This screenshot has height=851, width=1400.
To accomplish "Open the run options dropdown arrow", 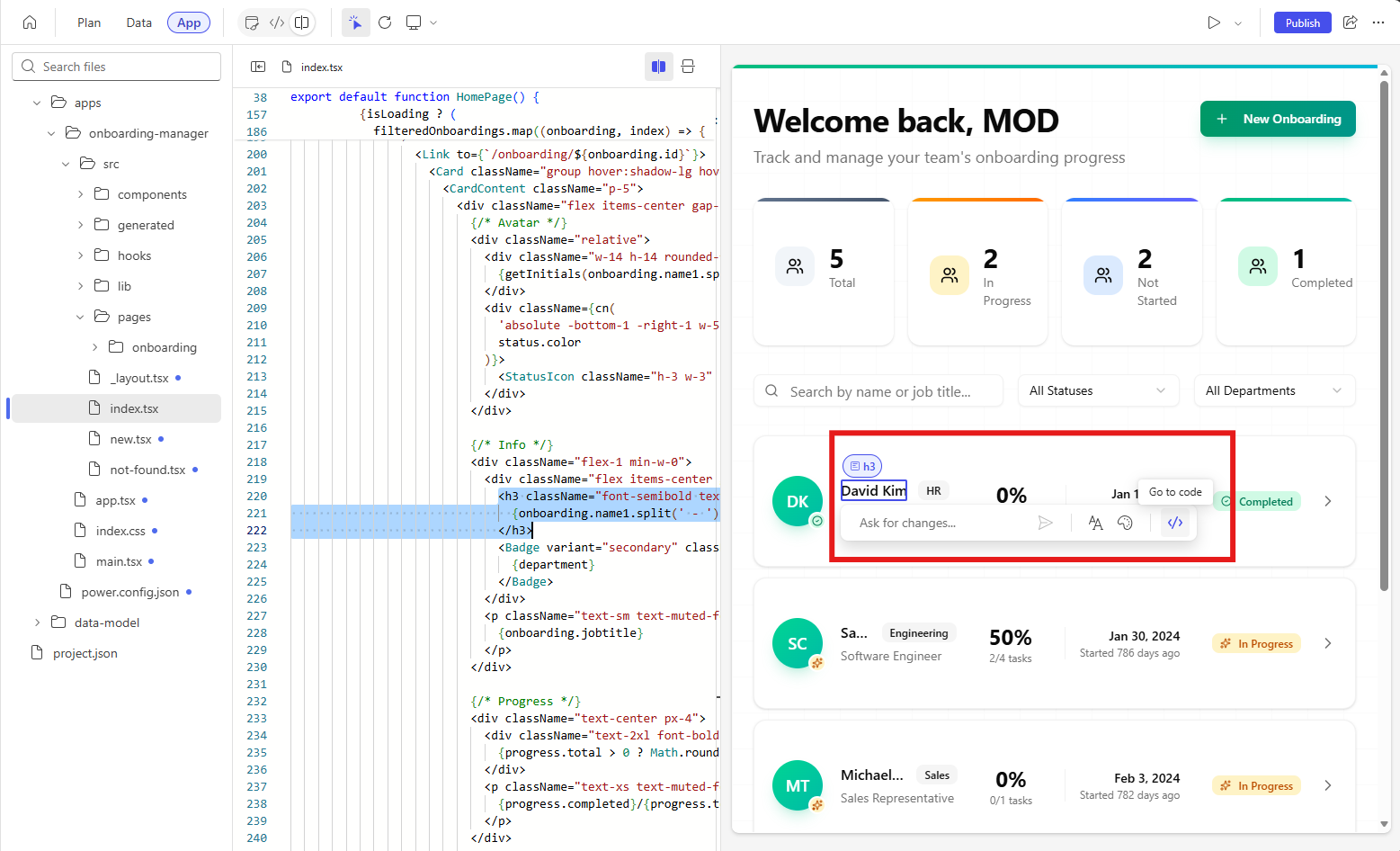I will point(1238,23).
